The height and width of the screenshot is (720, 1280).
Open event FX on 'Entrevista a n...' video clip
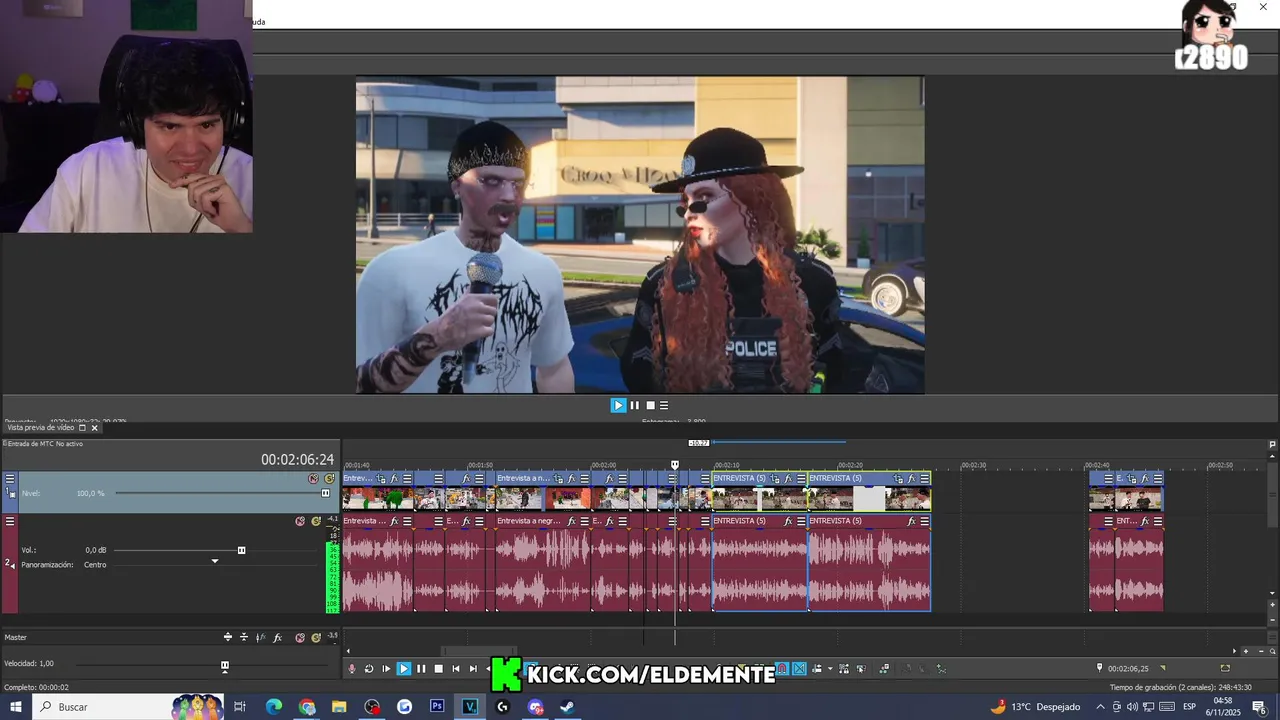(572, 478)
